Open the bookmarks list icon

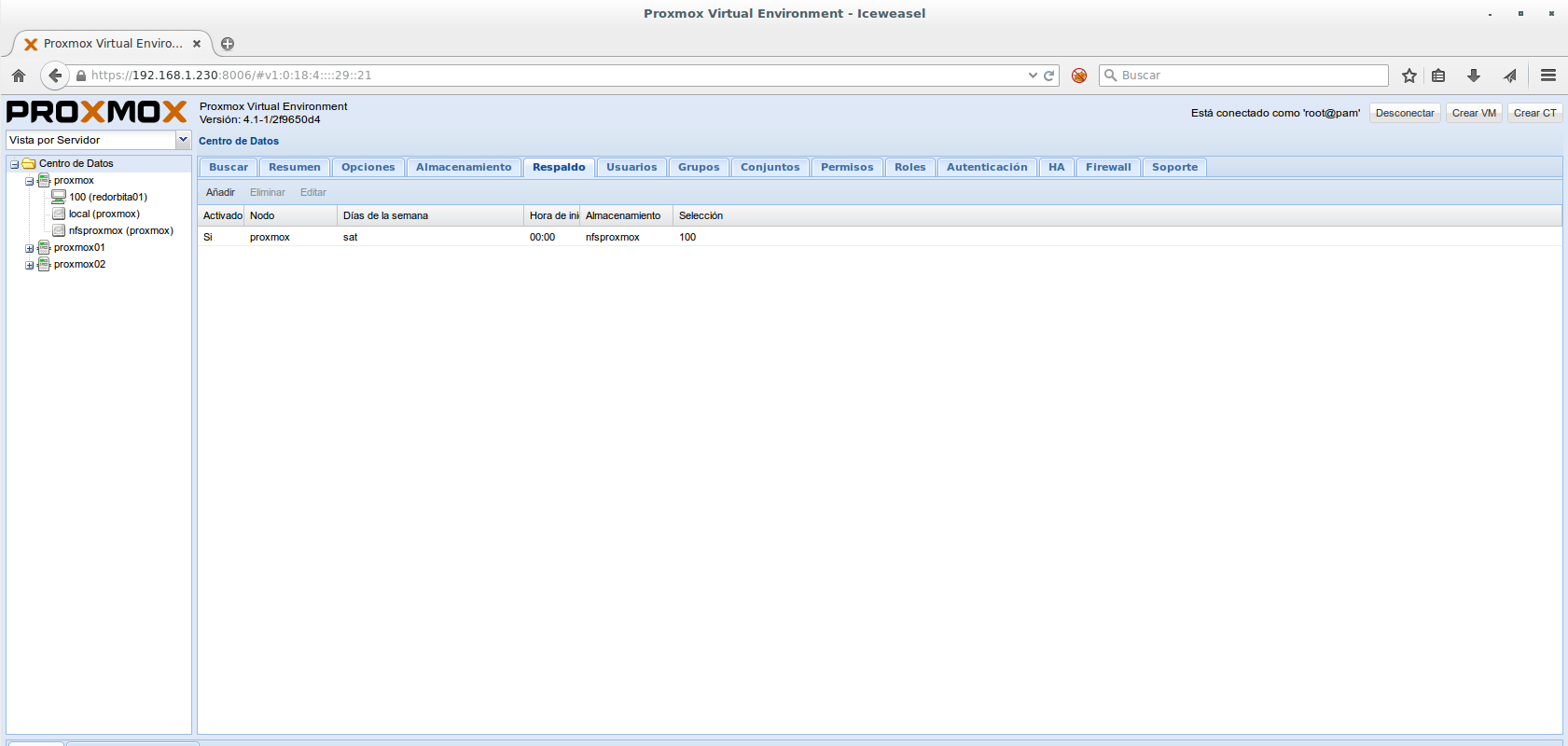[x=1438, y=76]
